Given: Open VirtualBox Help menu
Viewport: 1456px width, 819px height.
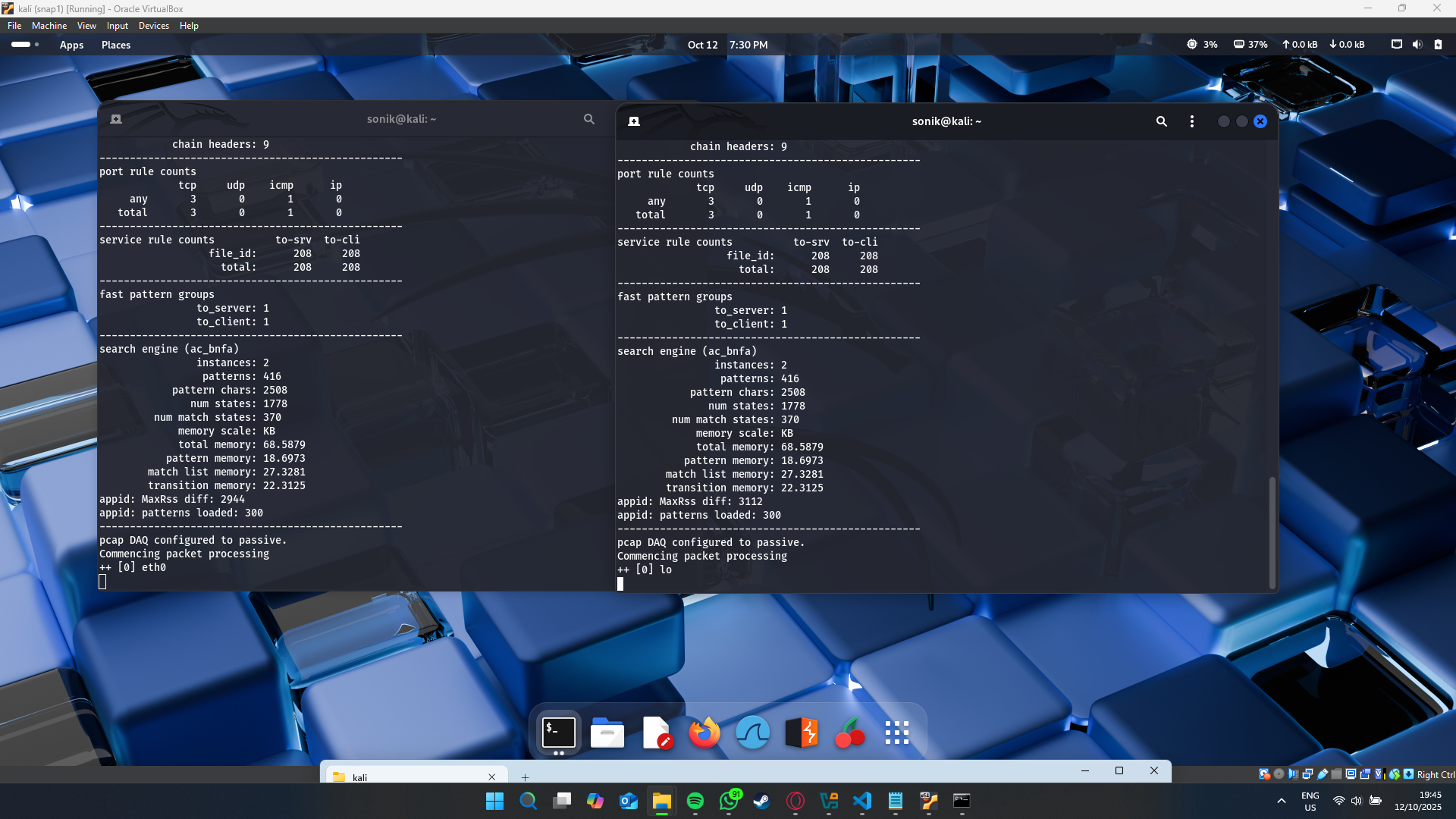Looking at the screenshot, I should pos(189,26).
